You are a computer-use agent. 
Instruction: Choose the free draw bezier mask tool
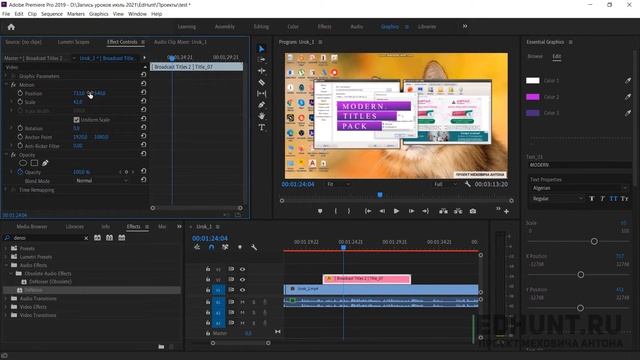tap(45, 163)
